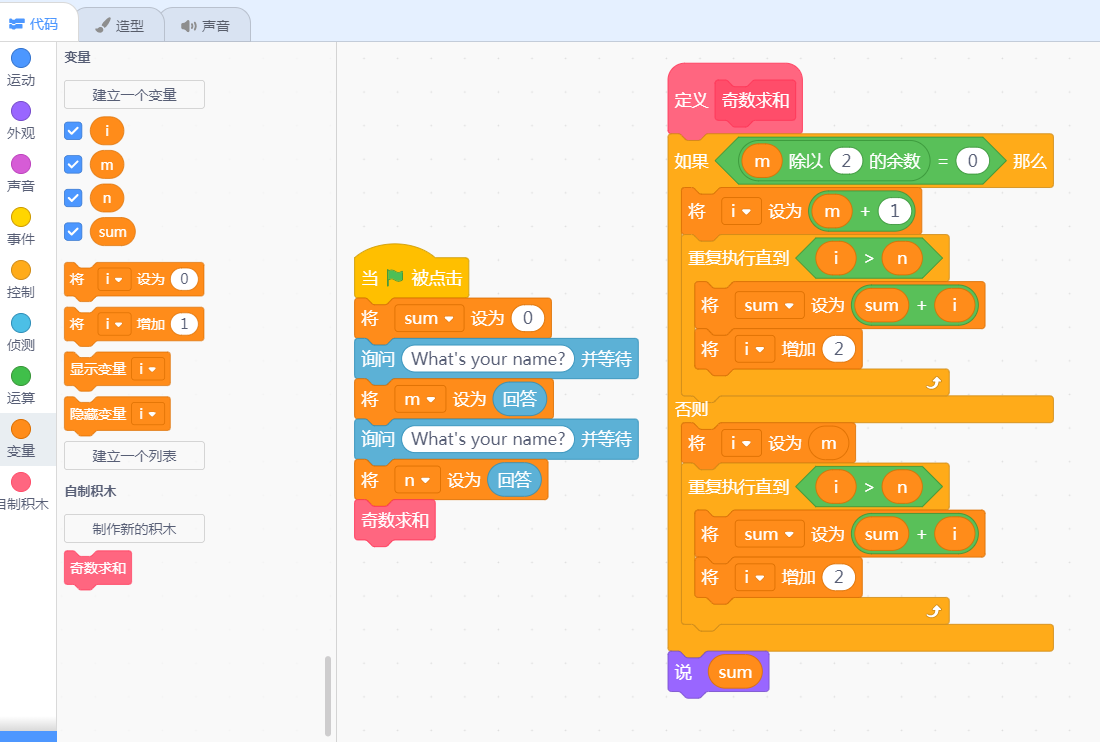Open i dropdown in 将 i 设为 m+1
Image resolution: width=1100 pixels, height=742 pixels.
[741, 211]
